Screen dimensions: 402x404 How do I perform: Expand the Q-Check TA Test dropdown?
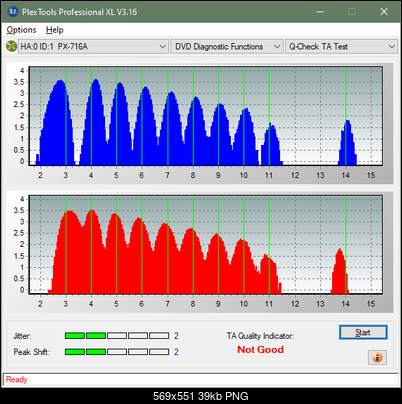341,47
